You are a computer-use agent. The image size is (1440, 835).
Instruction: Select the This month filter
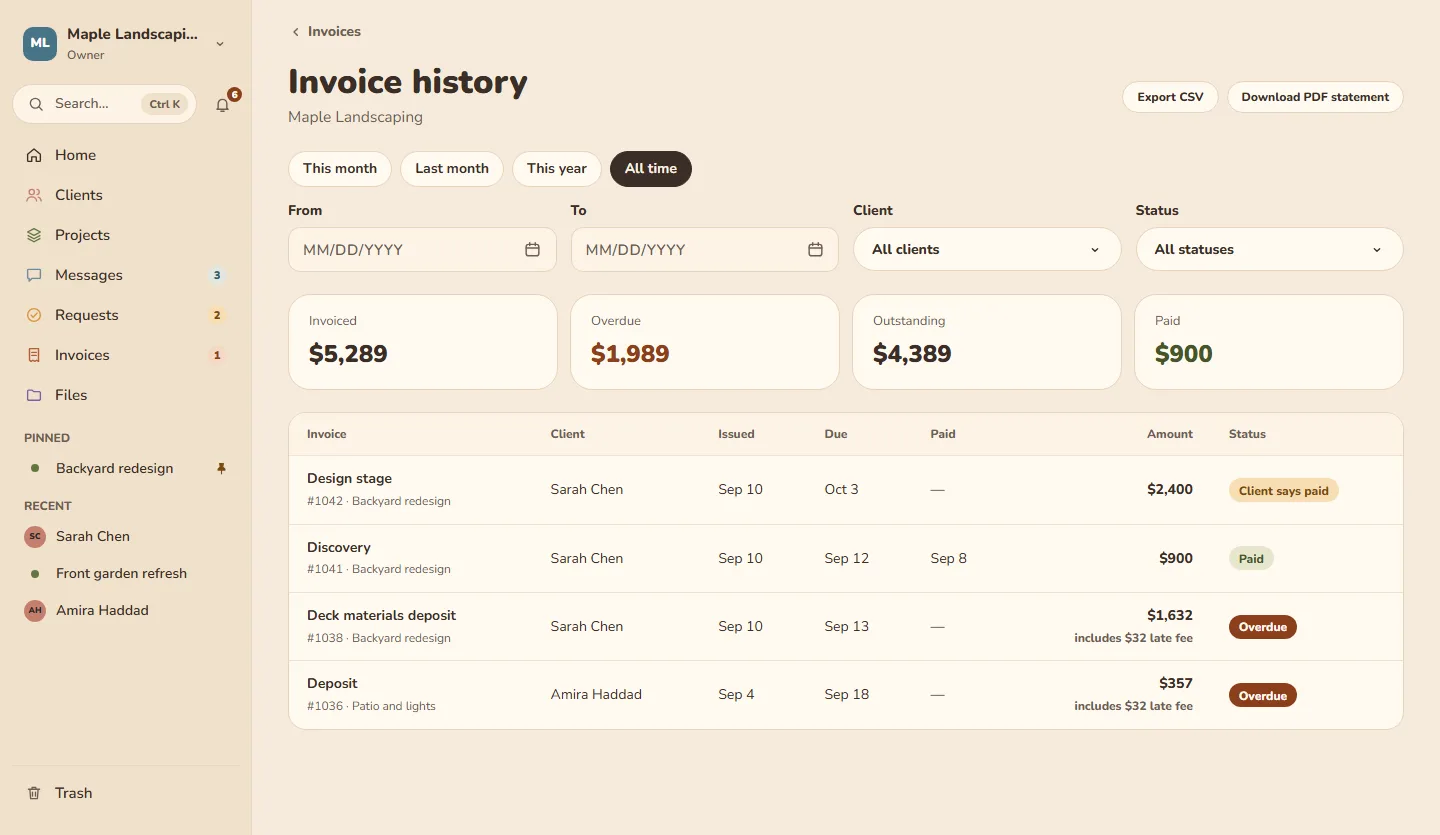[340, 168]
